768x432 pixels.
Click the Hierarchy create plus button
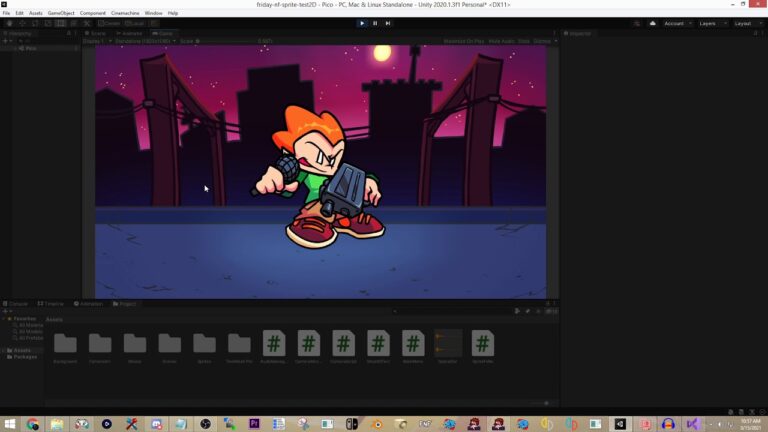coord(7,41)
